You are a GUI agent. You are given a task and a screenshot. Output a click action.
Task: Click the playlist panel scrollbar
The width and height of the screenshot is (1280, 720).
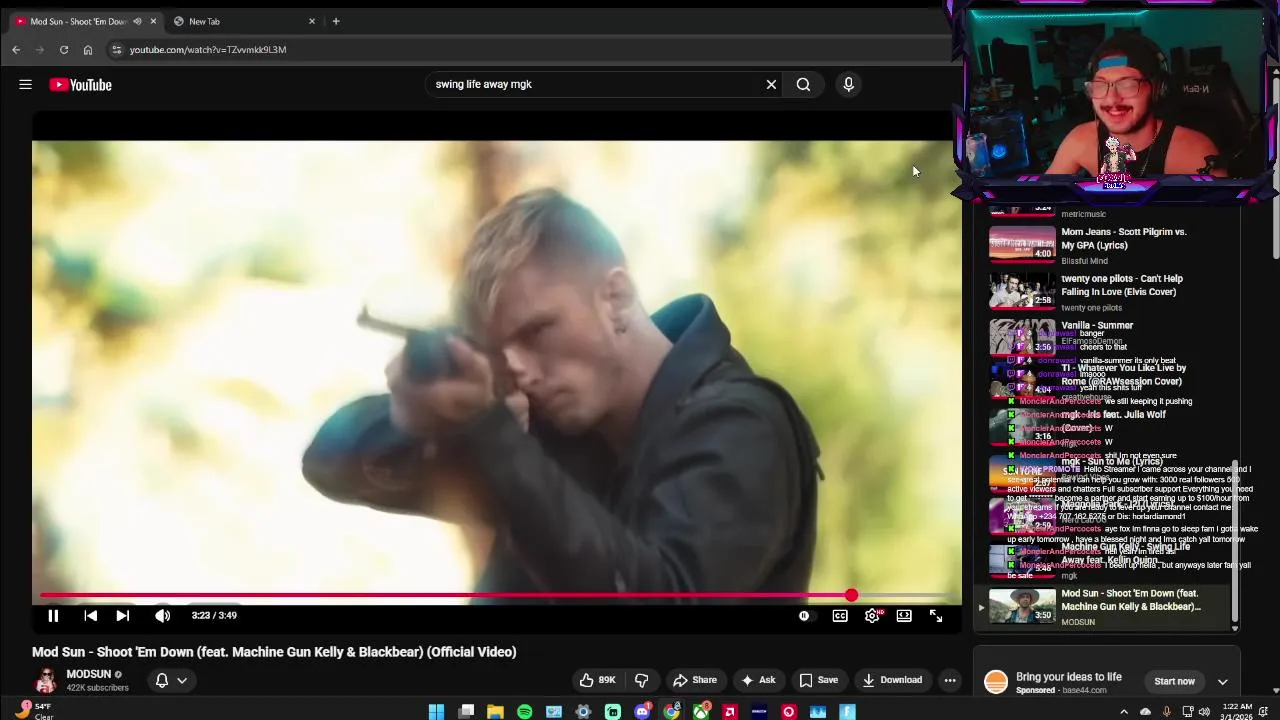tap(1235, 540)
